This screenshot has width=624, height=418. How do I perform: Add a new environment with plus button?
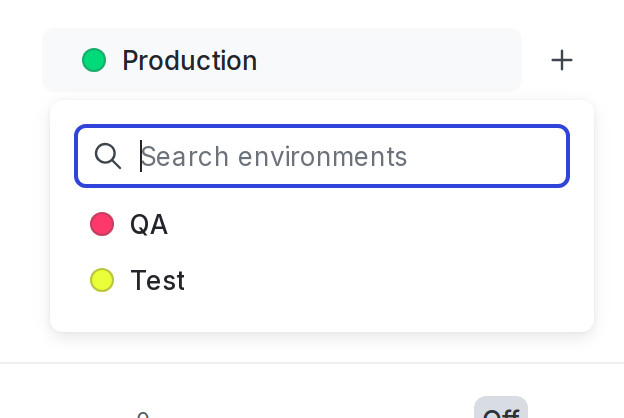click(x=562, y=61)
